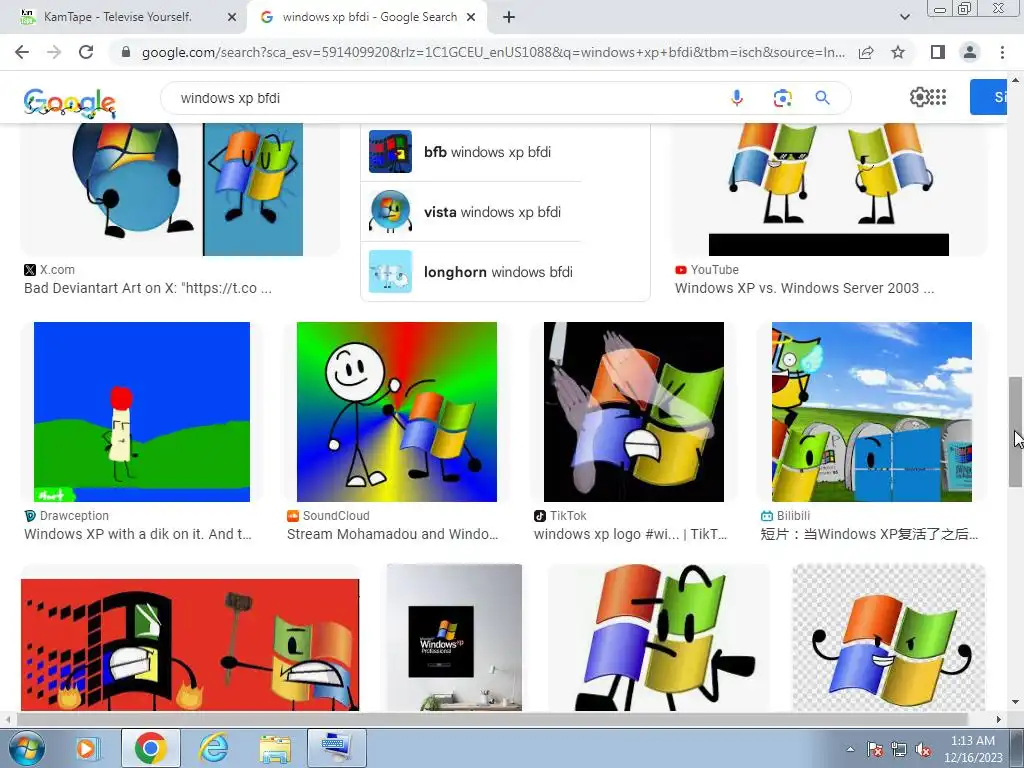1024x768 pixels.
Task: Open the TikTok windows xp logo image
Action: 633,411
